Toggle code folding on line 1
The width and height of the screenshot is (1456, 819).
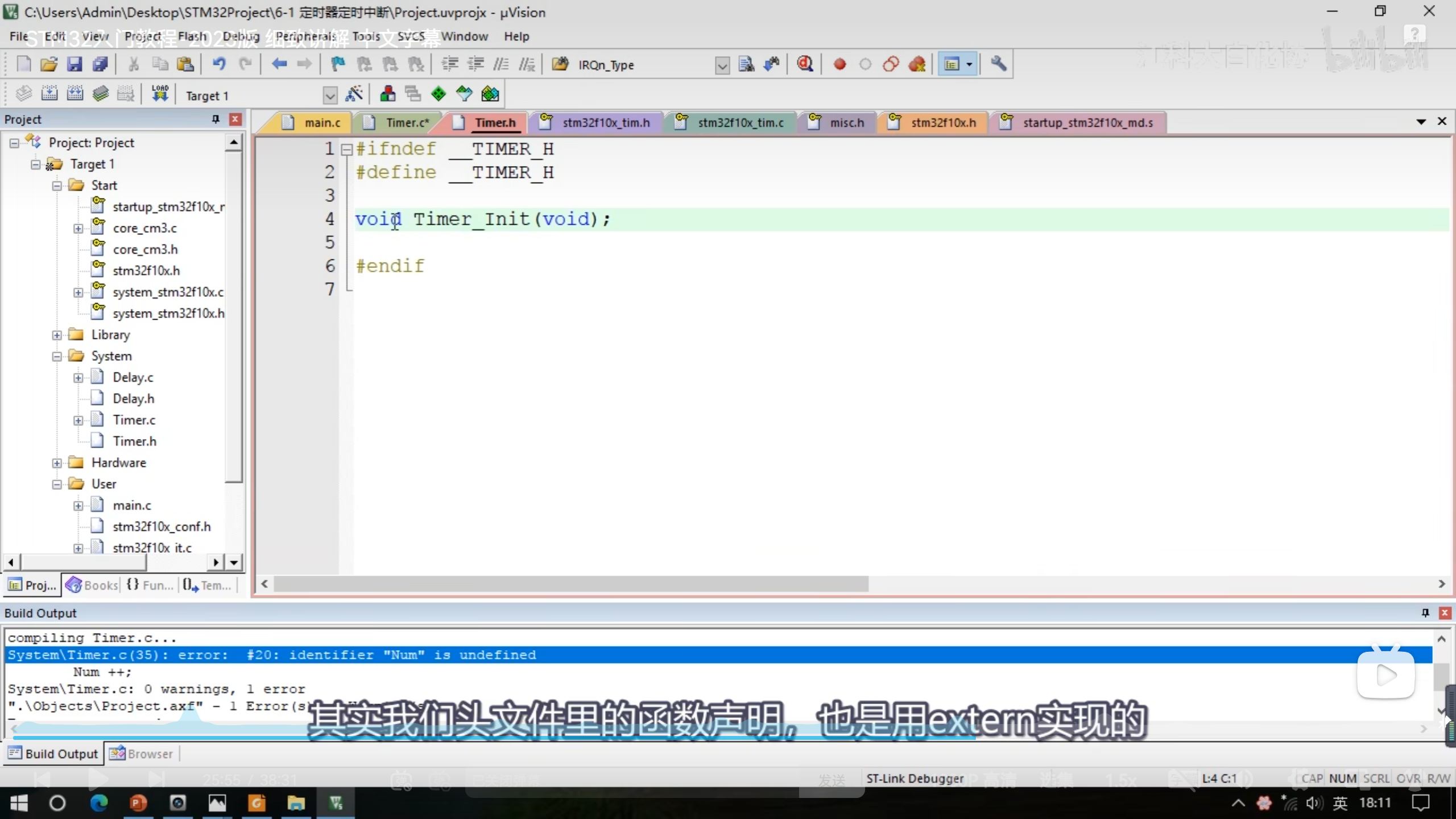click(346, 150)
